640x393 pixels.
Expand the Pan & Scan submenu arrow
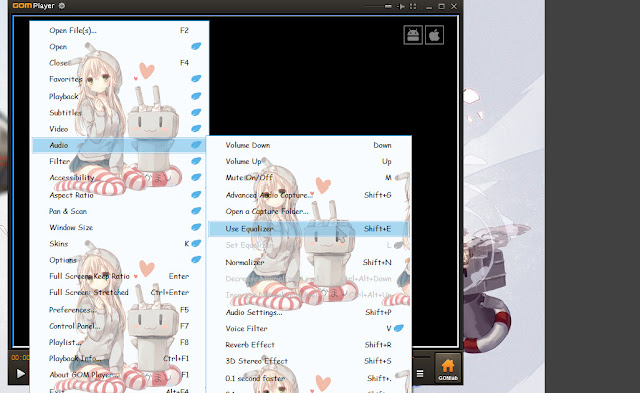(x=196, y=211)
